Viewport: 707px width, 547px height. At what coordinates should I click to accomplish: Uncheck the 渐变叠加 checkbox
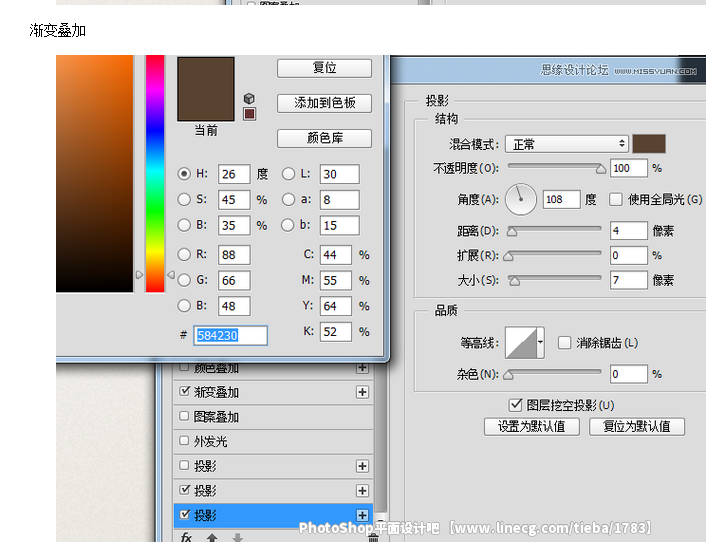click(184, 391)
